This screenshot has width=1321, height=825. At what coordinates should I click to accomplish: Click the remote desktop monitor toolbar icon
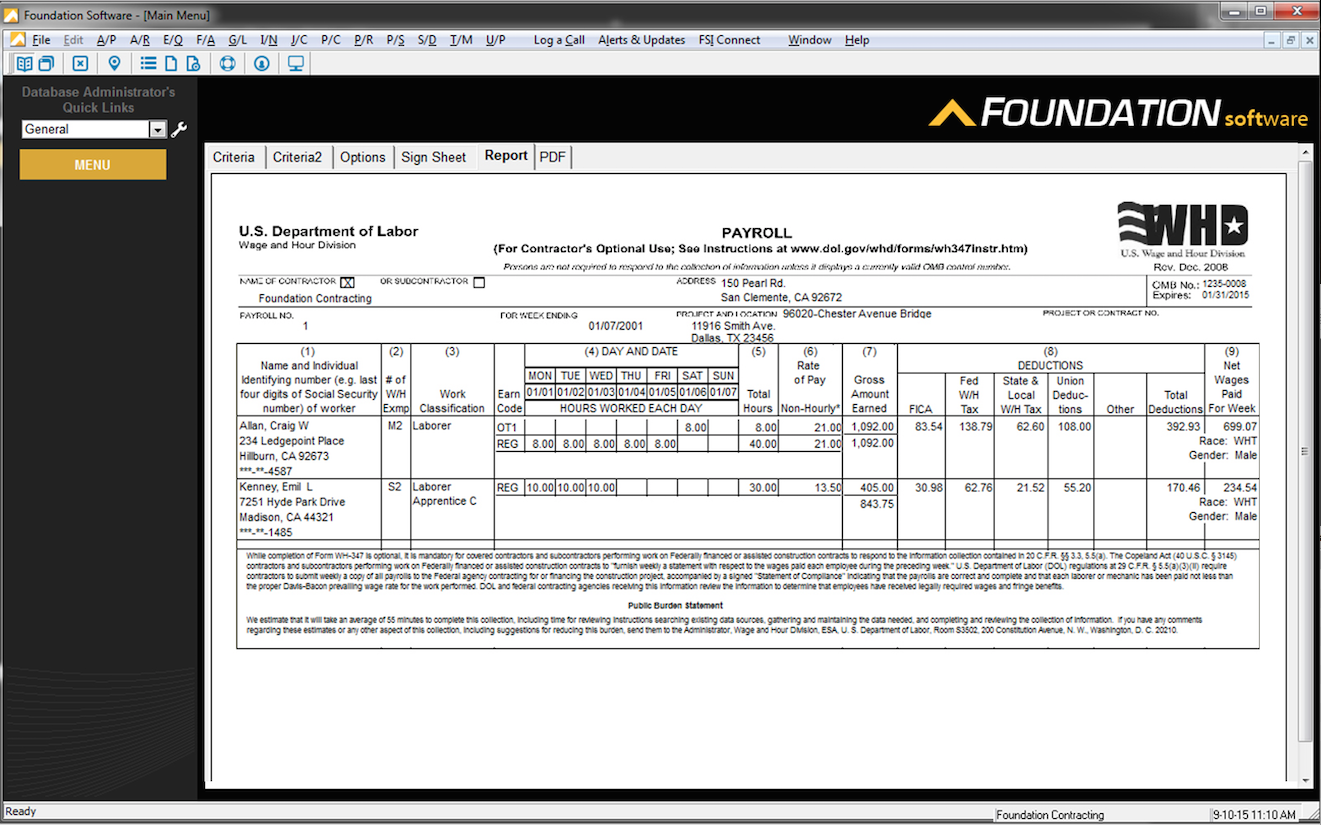click(x=296, y=63)
